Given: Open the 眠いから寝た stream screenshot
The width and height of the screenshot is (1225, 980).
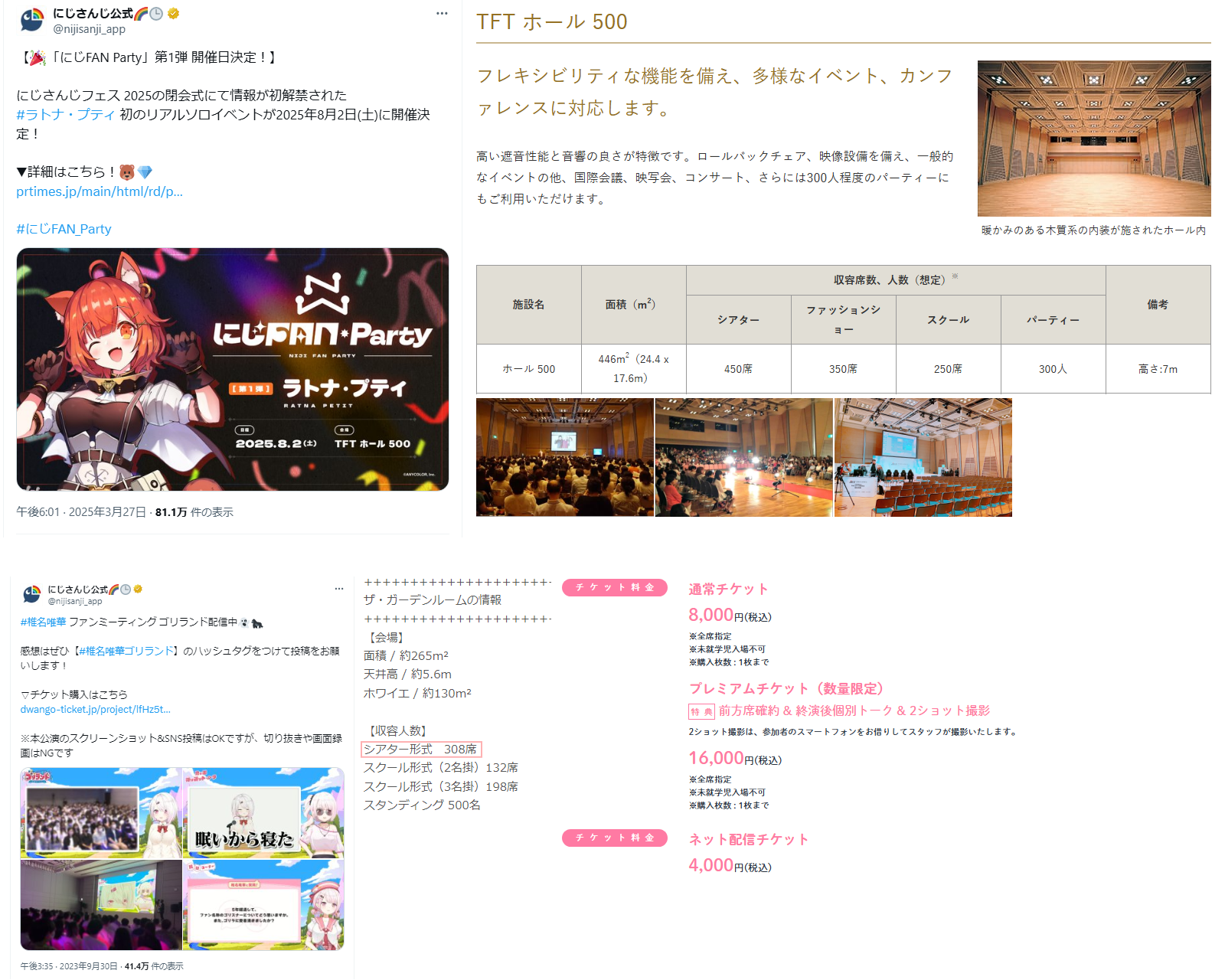Looking at the screenshot, I should 263,812.
